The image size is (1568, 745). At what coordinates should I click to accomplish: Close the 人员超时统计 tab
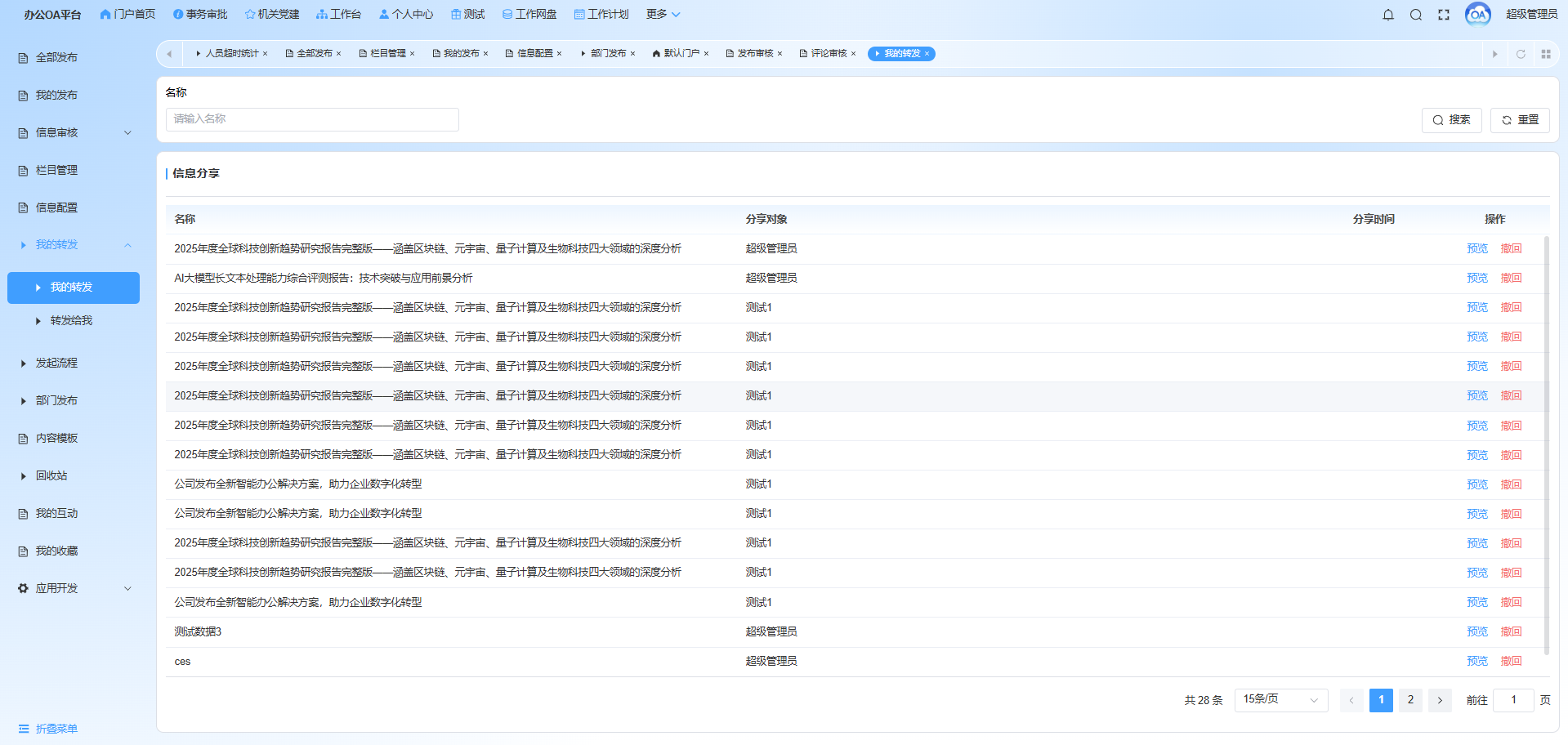pos(265,54)
